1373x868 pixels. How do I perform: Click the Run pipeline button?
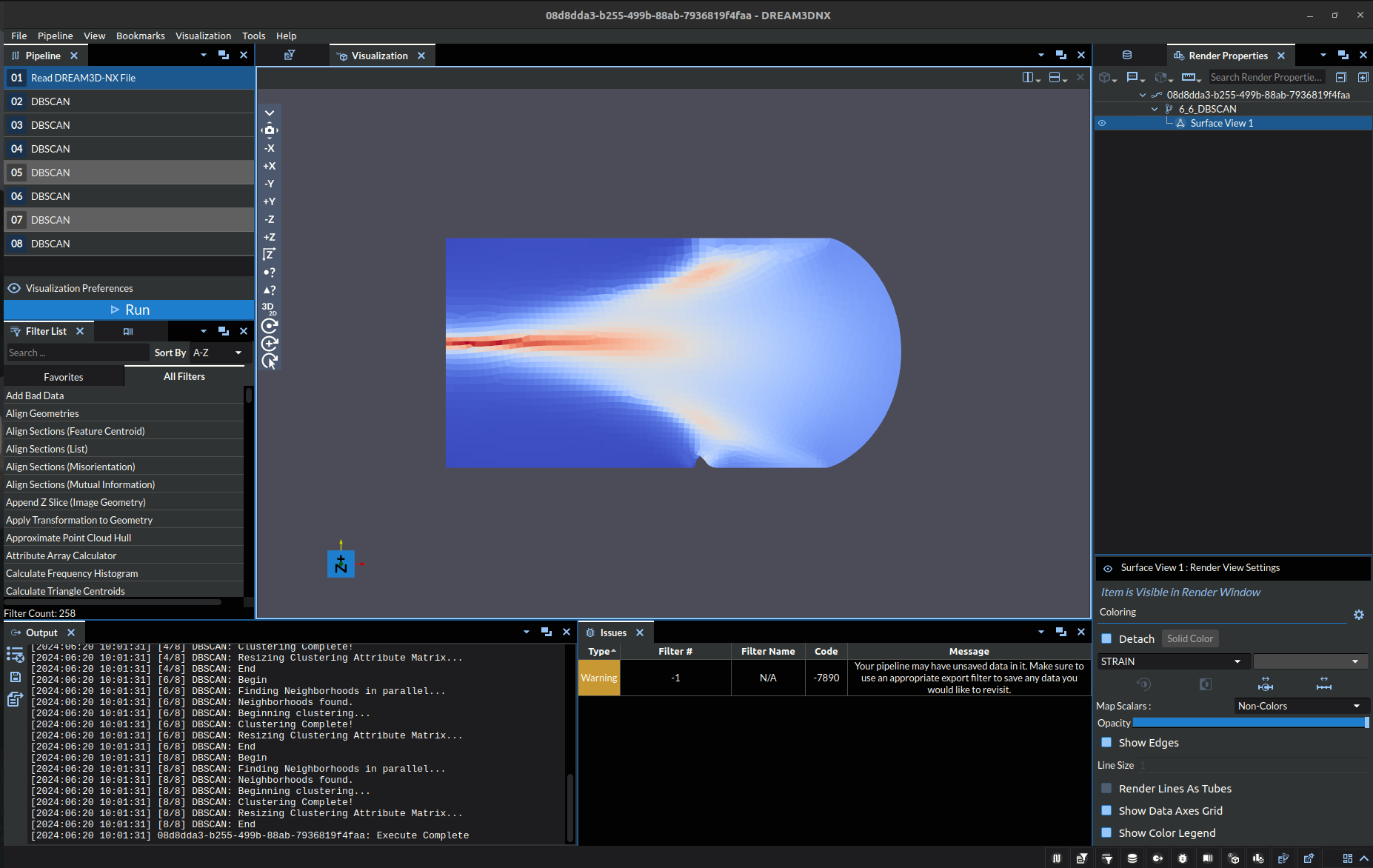pos(129,310)
